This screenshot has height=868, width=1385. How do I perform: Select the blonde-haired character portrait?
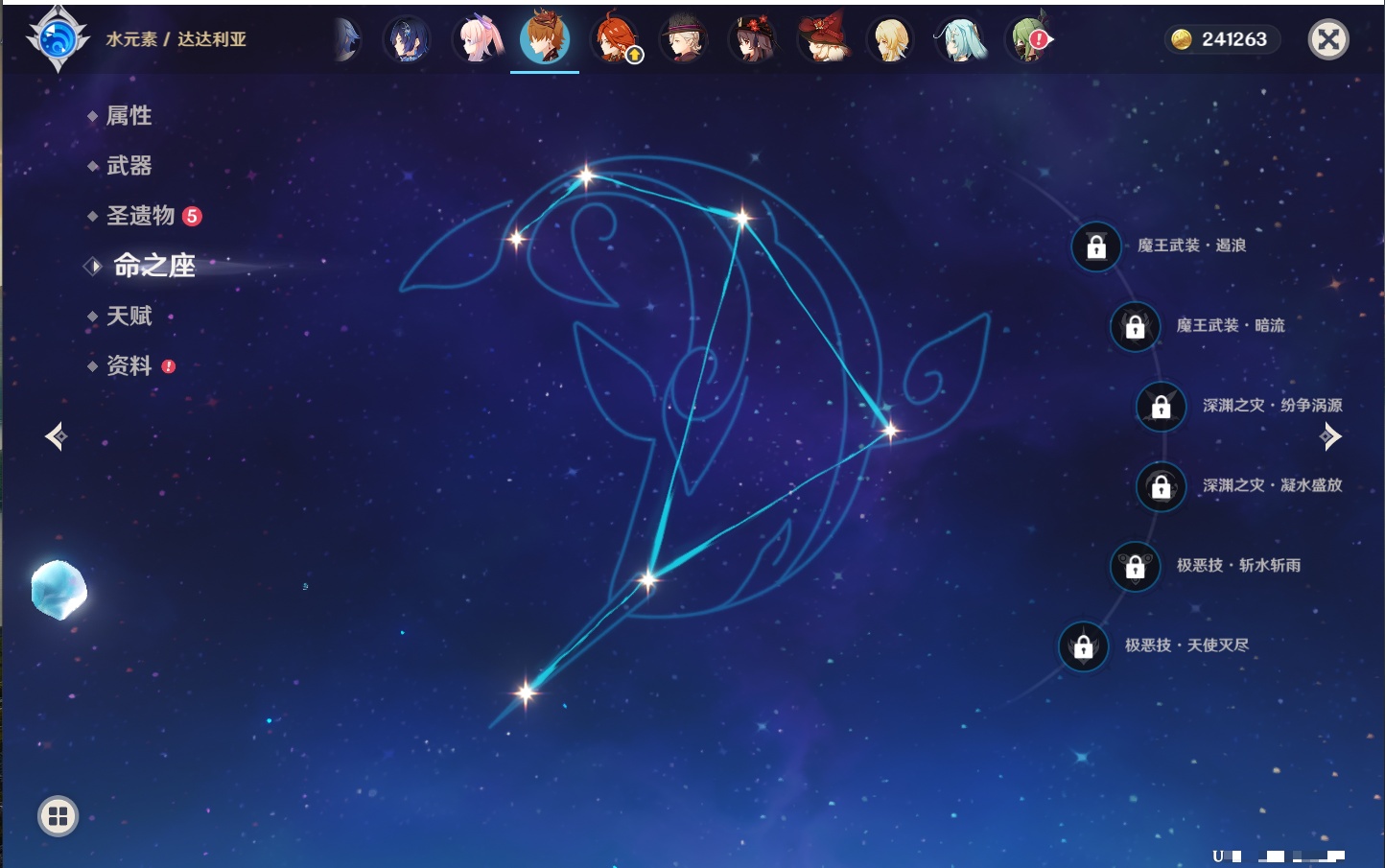click(890, 40)
